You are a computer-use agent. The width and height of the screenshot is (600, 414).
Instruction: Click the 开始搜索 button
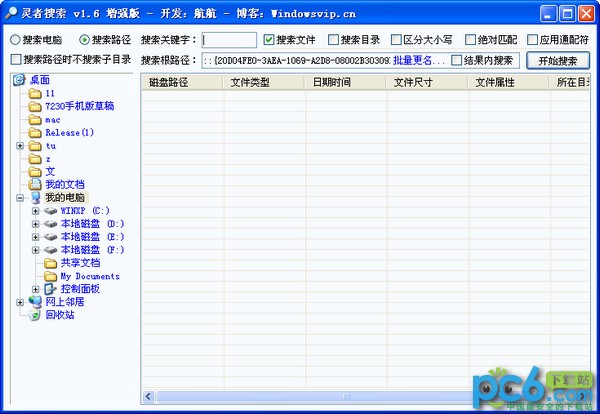558,61
